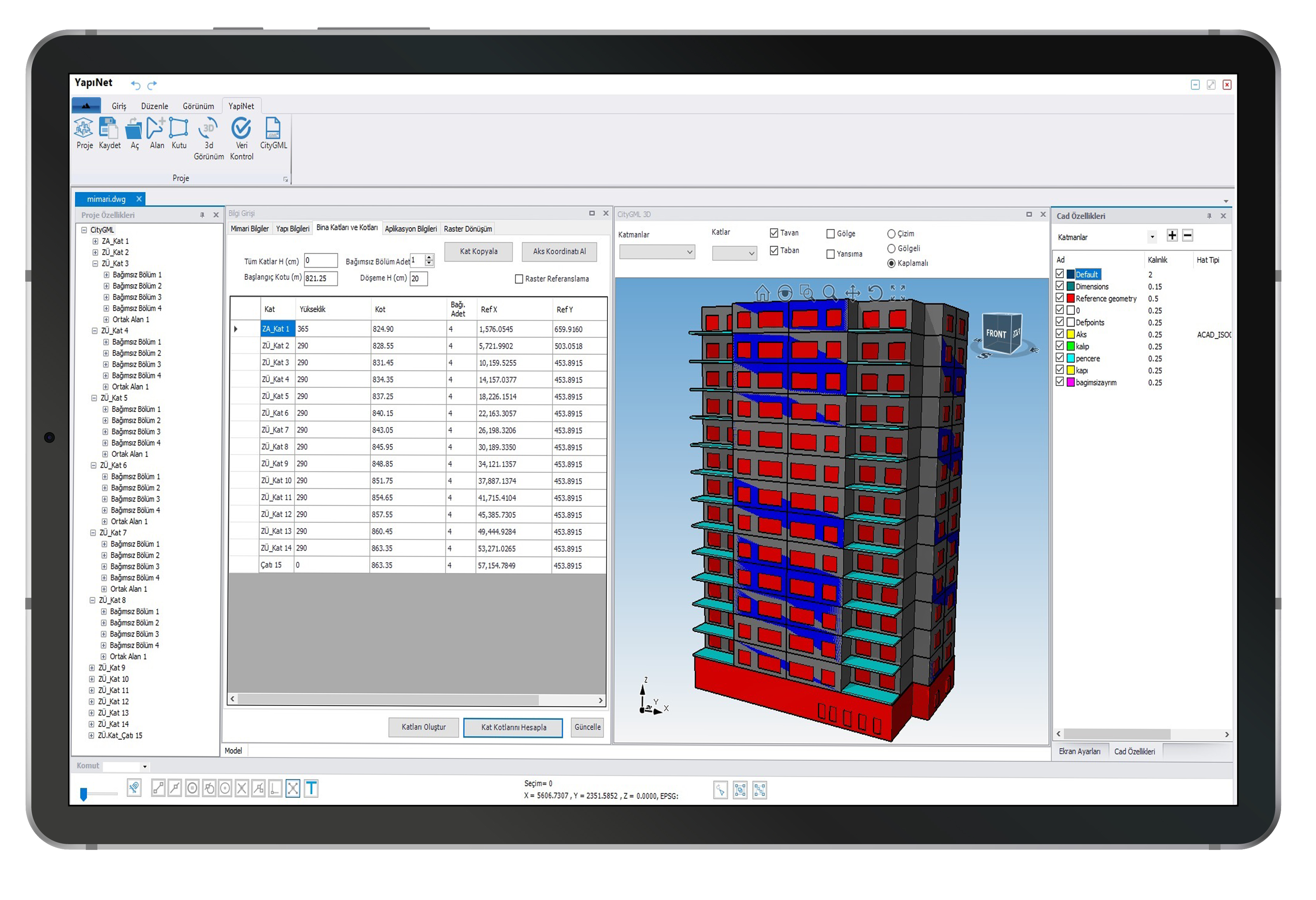Collapse the ZÜ_Kat 3 tree node

(x=95, y=264)
